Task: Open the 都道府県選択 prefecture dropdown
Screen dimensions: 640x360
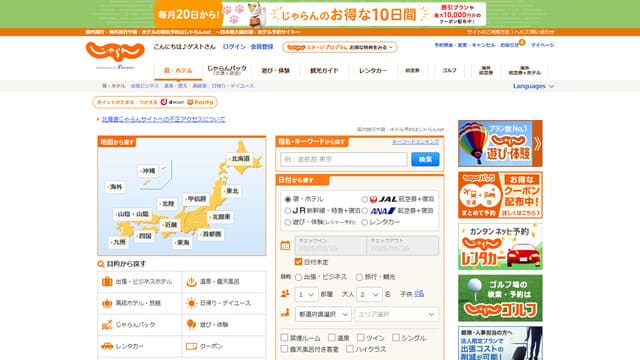Action: [x=323, y=314]
